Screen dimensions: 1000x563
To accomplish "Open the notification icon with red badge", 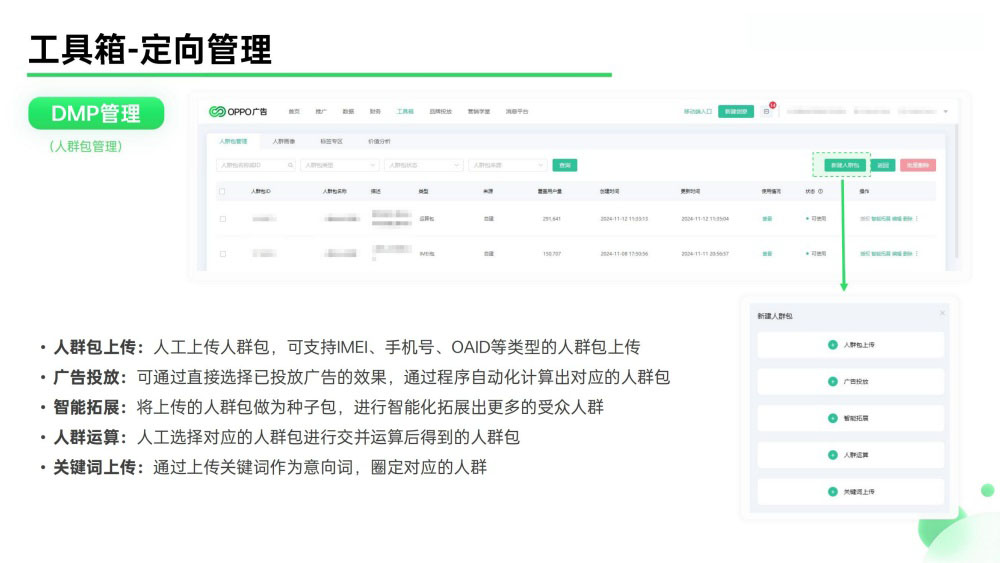I will click(767, 111).
